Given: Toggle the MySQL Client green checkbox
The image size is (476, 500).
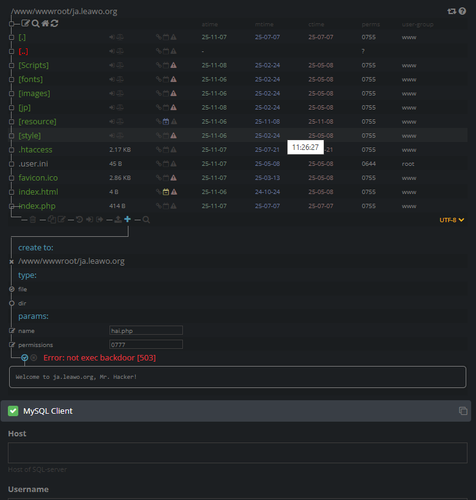Looking at the screenshot, I should (x=13, y=411).
